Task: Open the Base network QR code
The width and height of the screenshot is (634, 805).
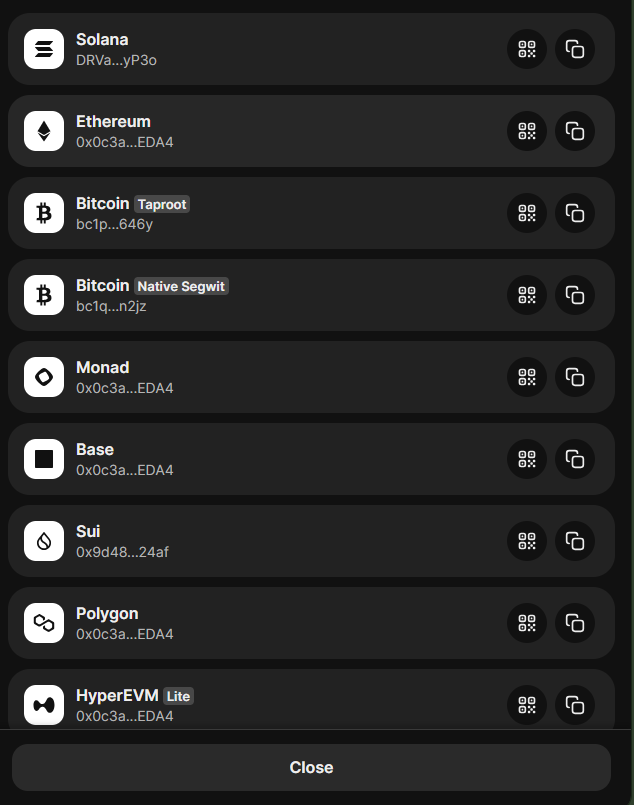Action: point(527,459)
